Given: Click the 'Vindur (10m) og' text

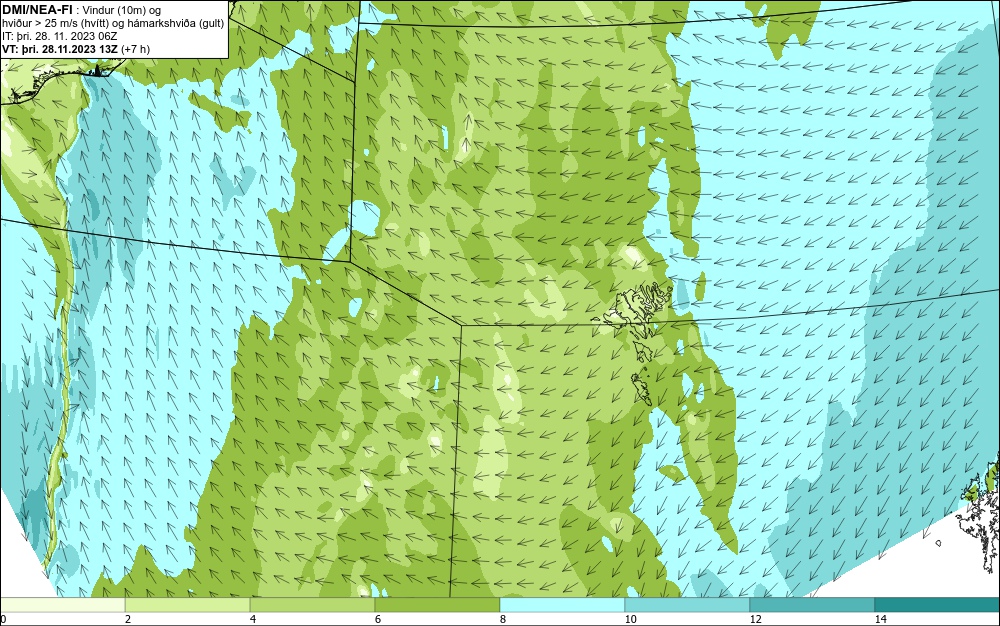Looking at the screenshot, I should (x=122, y=10).
